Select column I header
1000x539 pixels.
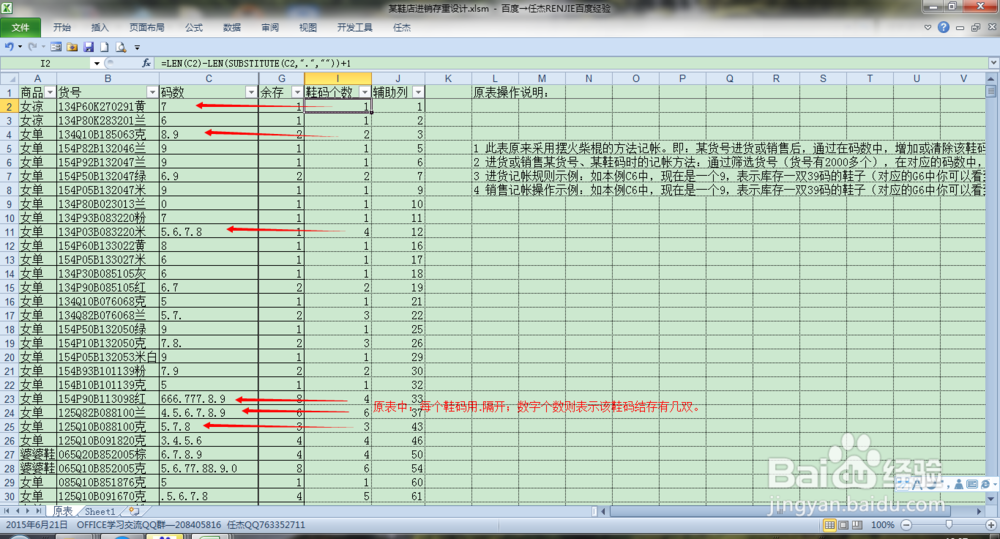pos(338,78)
